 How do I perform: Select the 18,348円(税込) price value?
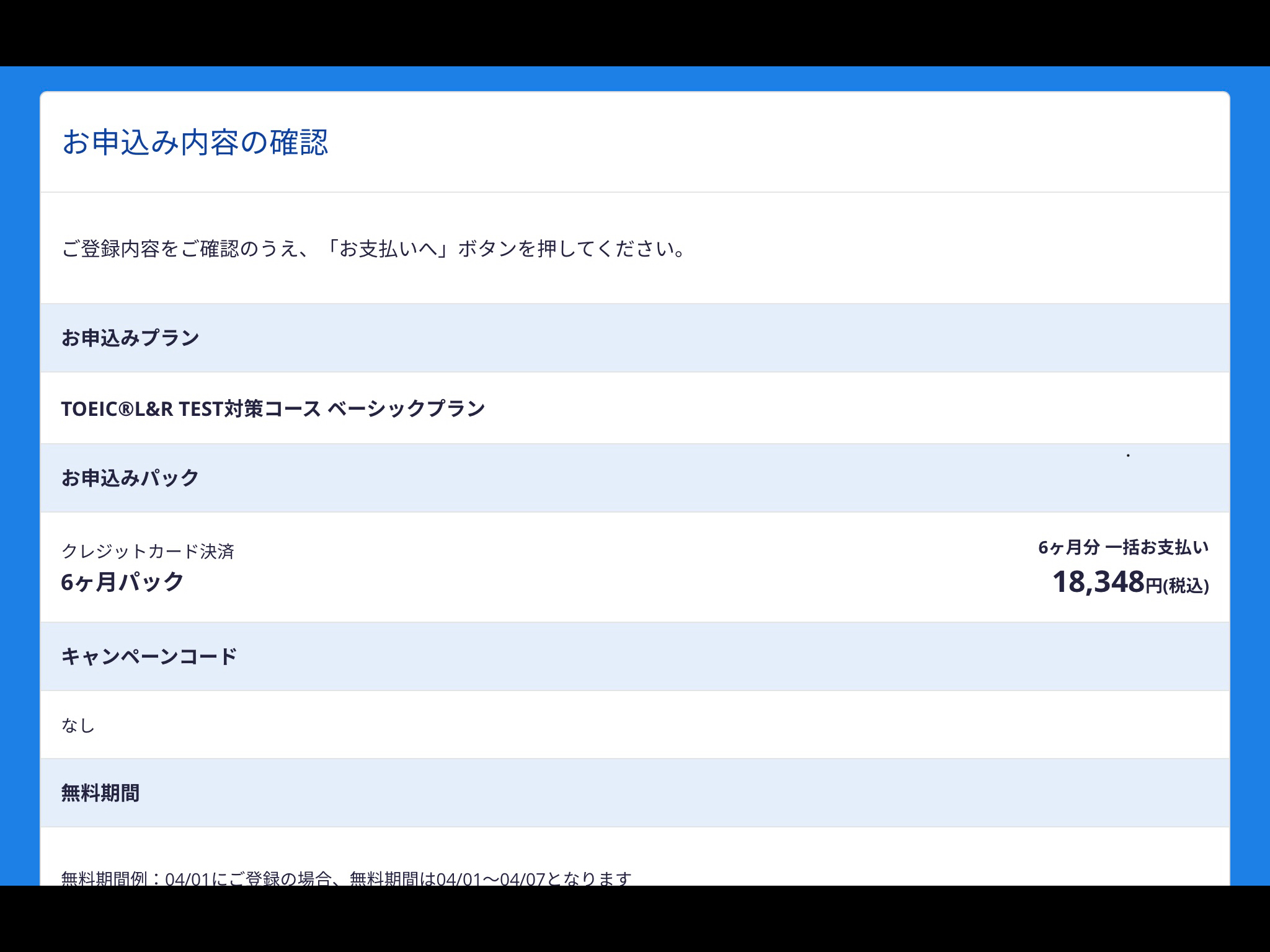(x=1130, y=582)
